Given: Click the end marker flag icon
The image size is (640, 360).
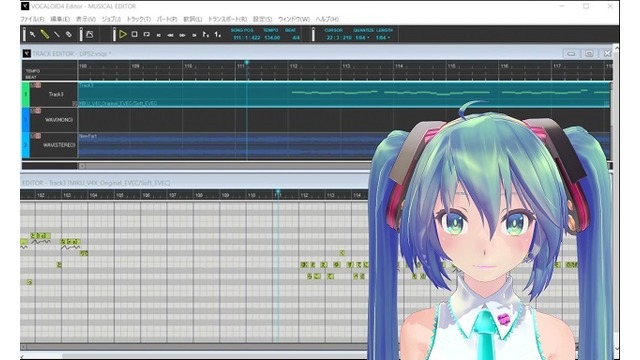Looking at the screenshot, I should [218, 35].
